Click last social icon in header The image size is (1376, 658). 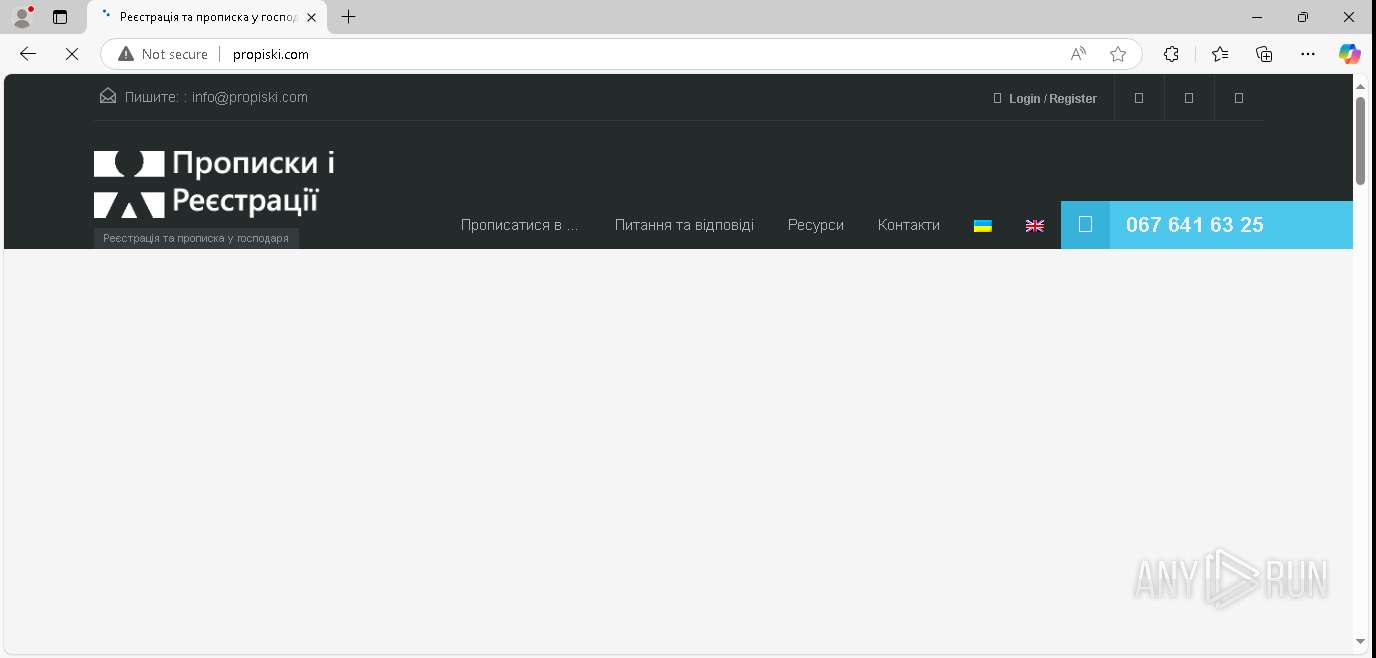1239,98
